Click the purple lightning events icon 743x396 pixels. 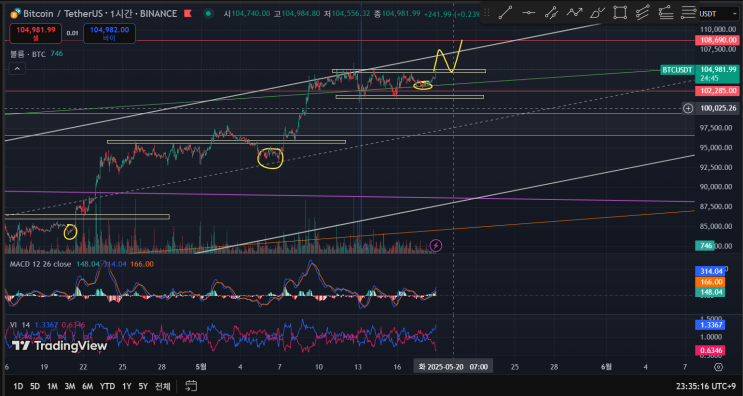436,245
